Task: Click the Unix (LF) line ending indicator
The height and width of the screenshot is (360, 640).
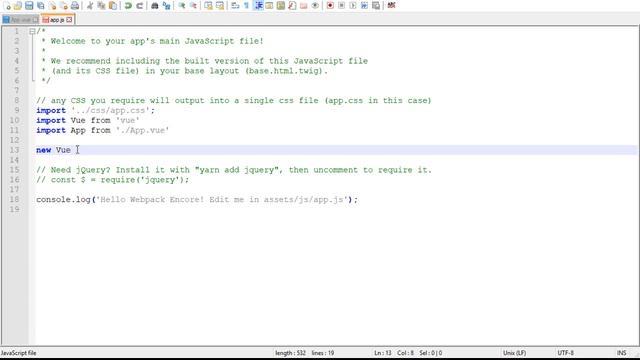Action: 514,353
